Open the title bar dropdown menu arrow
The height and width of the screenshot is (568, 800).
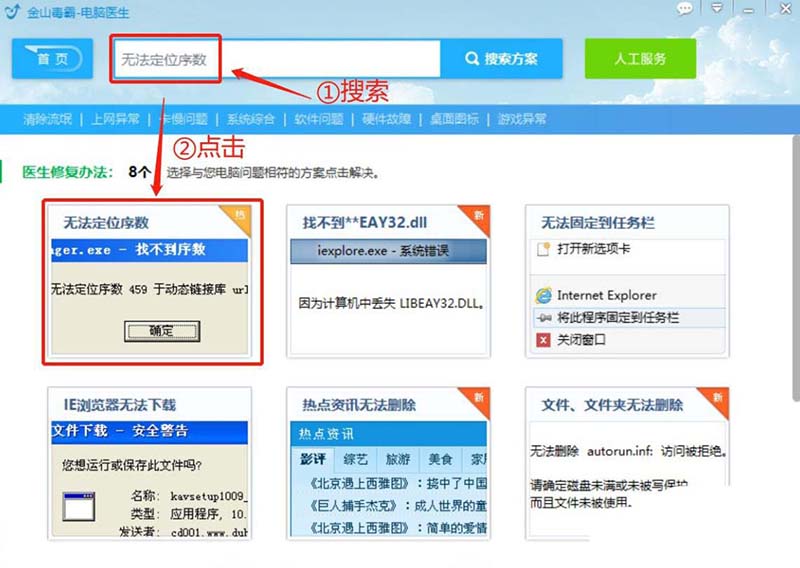pyautogui.click(x=717, y=8)
